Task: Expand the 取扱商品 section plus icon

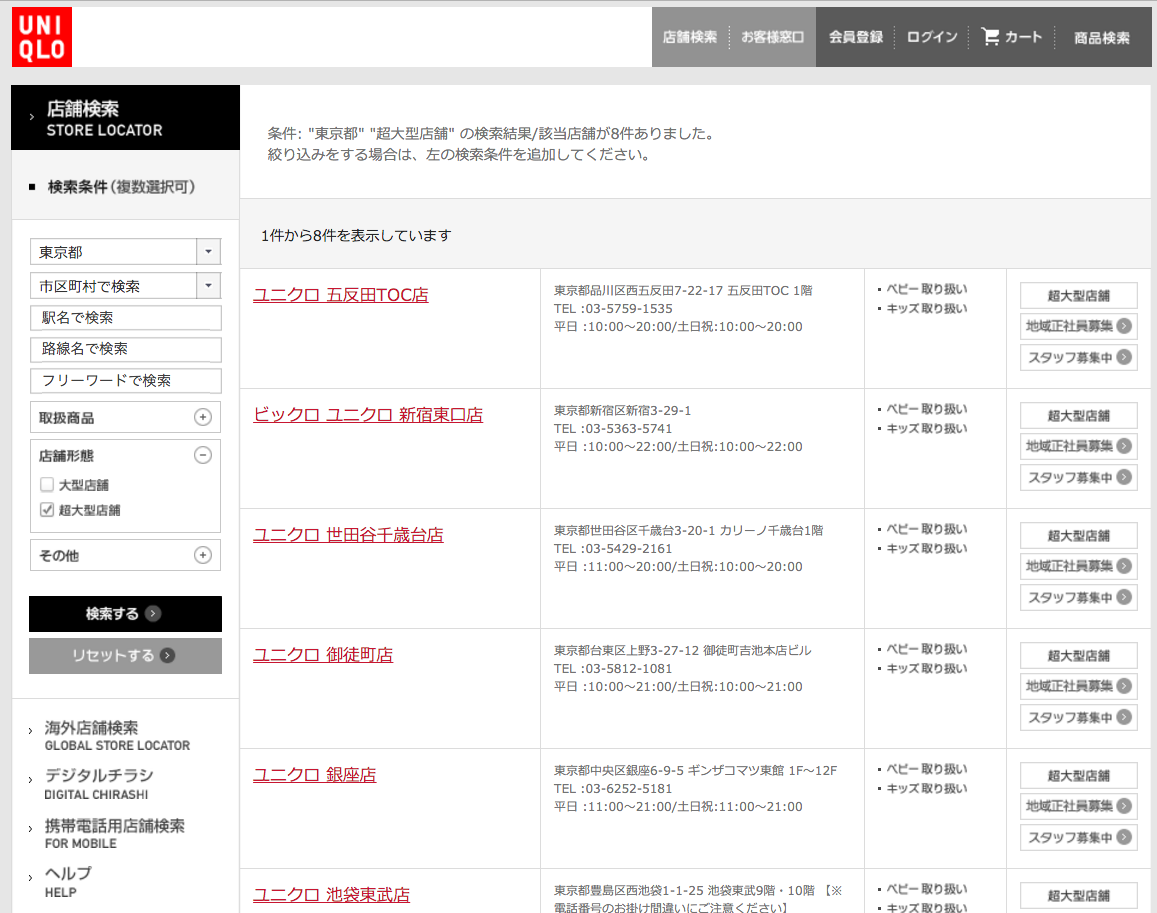Action: coord(203,417)
